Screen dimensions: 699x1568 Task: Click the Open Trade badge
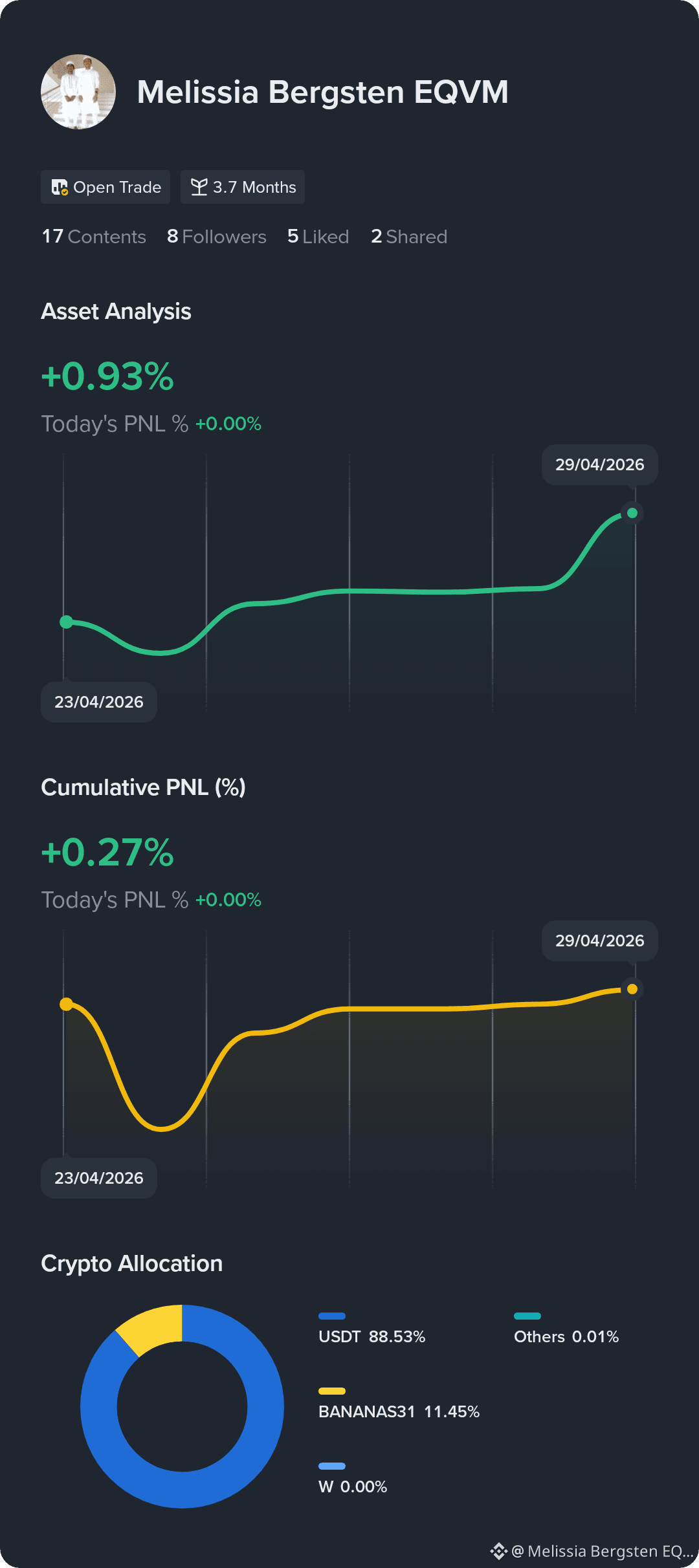pos(105,187)
